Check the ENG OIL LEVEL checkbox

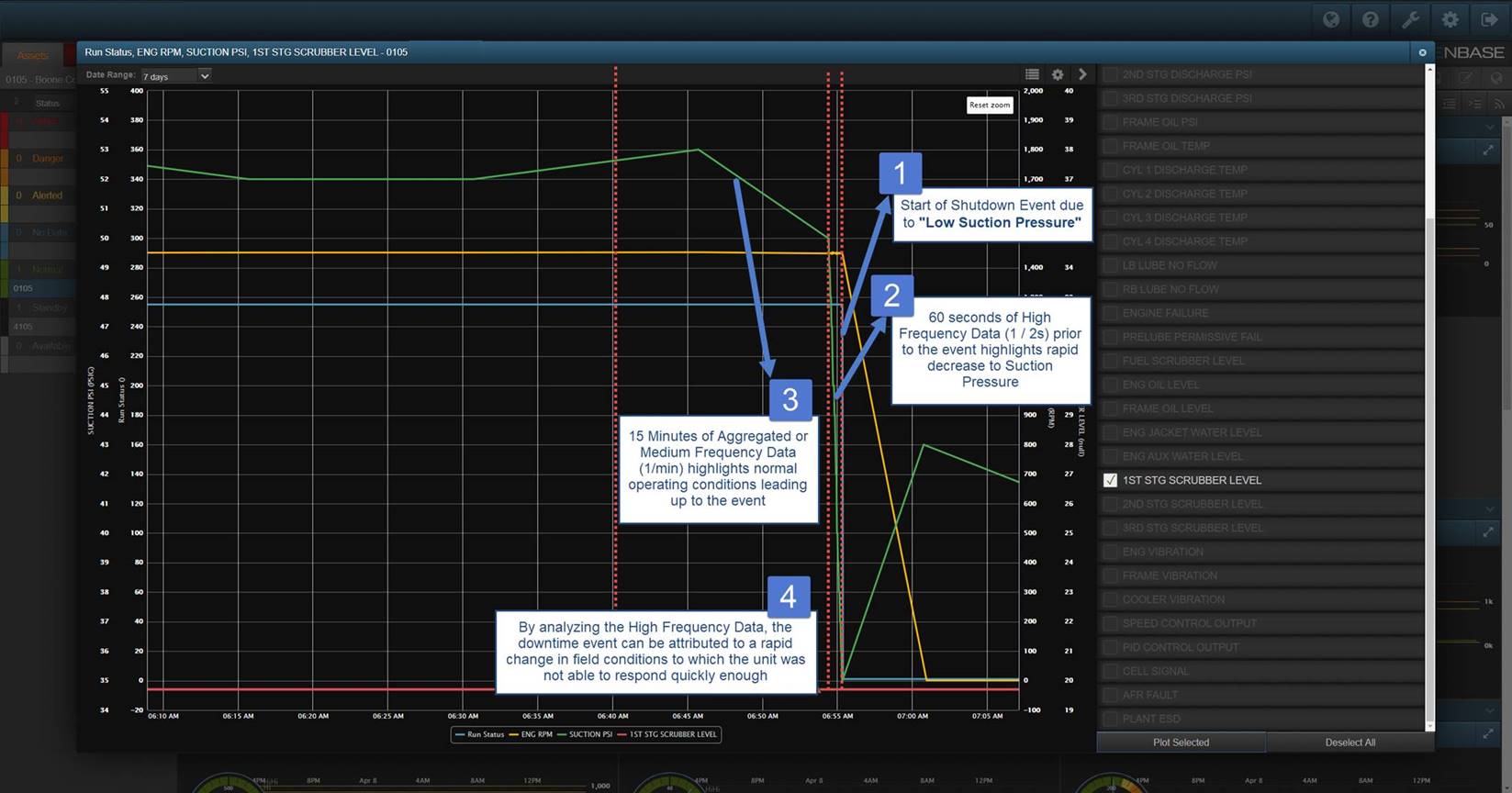[x=1110, y=385]
